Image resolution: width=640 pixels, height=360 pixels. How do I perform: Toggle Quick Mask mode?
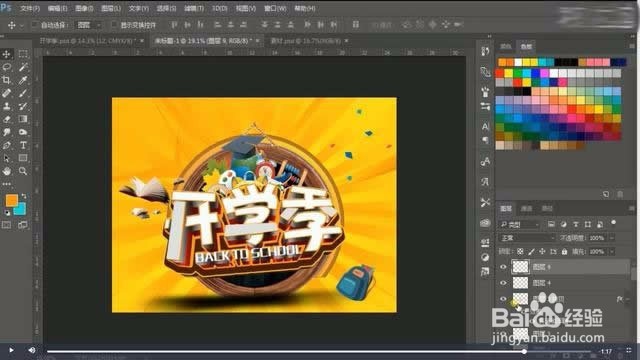[x=7, y=225]
